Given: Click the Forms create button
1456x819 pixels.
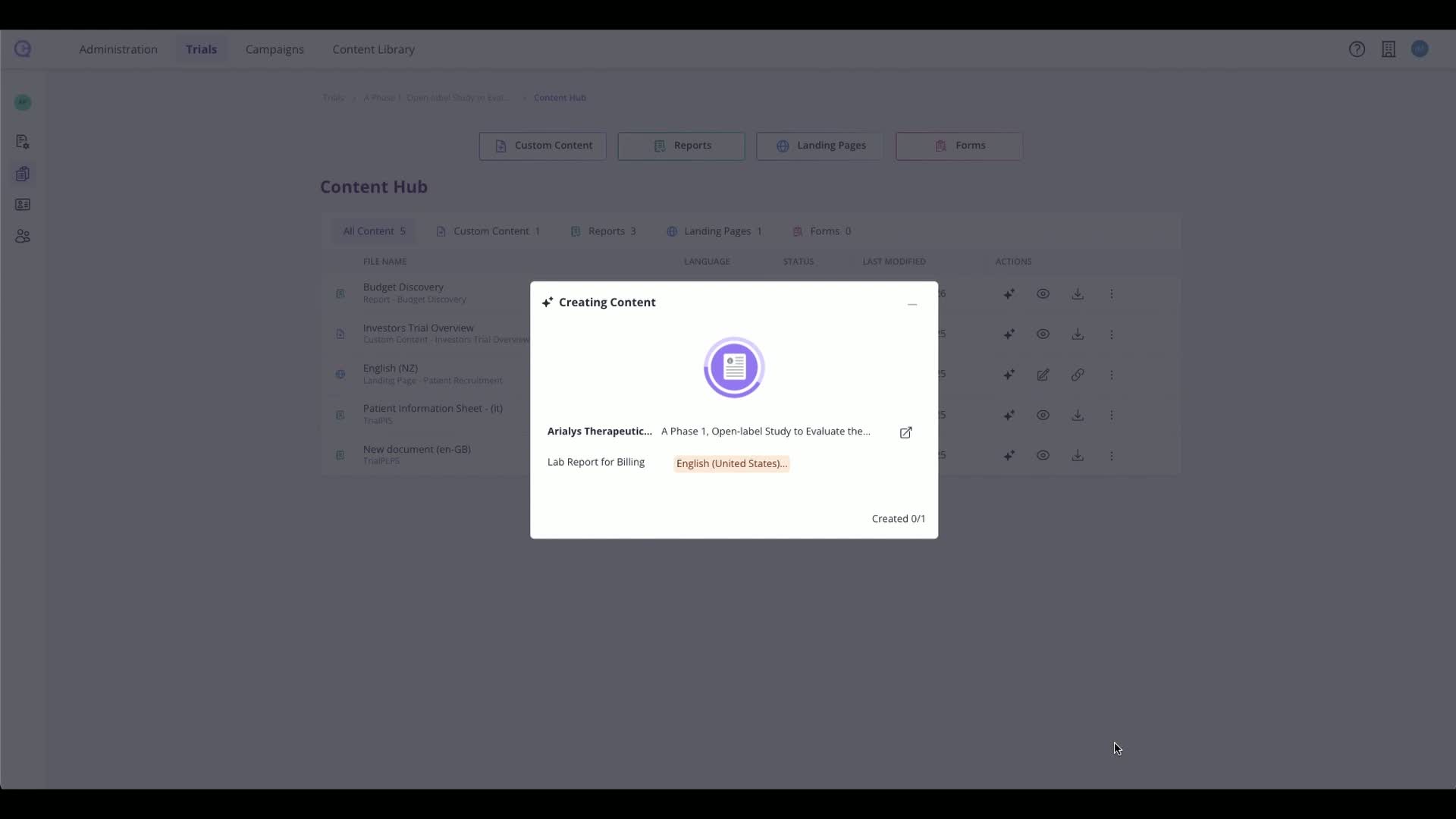Looking at the screenshot, I should 959,146.
